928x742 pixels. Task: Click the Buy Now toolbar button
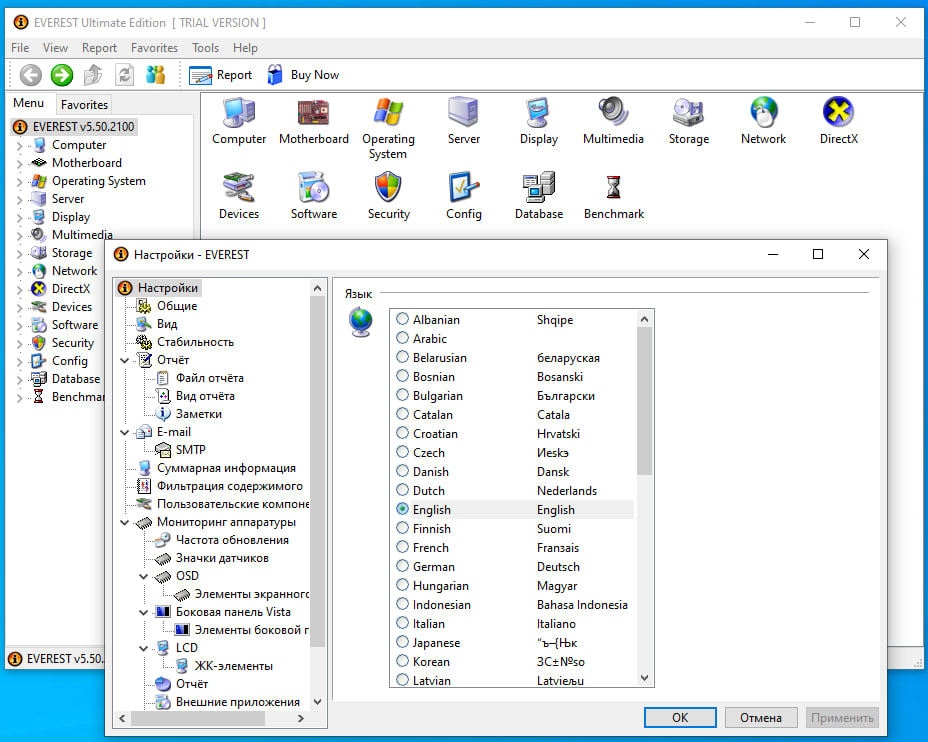pos(303,75)
